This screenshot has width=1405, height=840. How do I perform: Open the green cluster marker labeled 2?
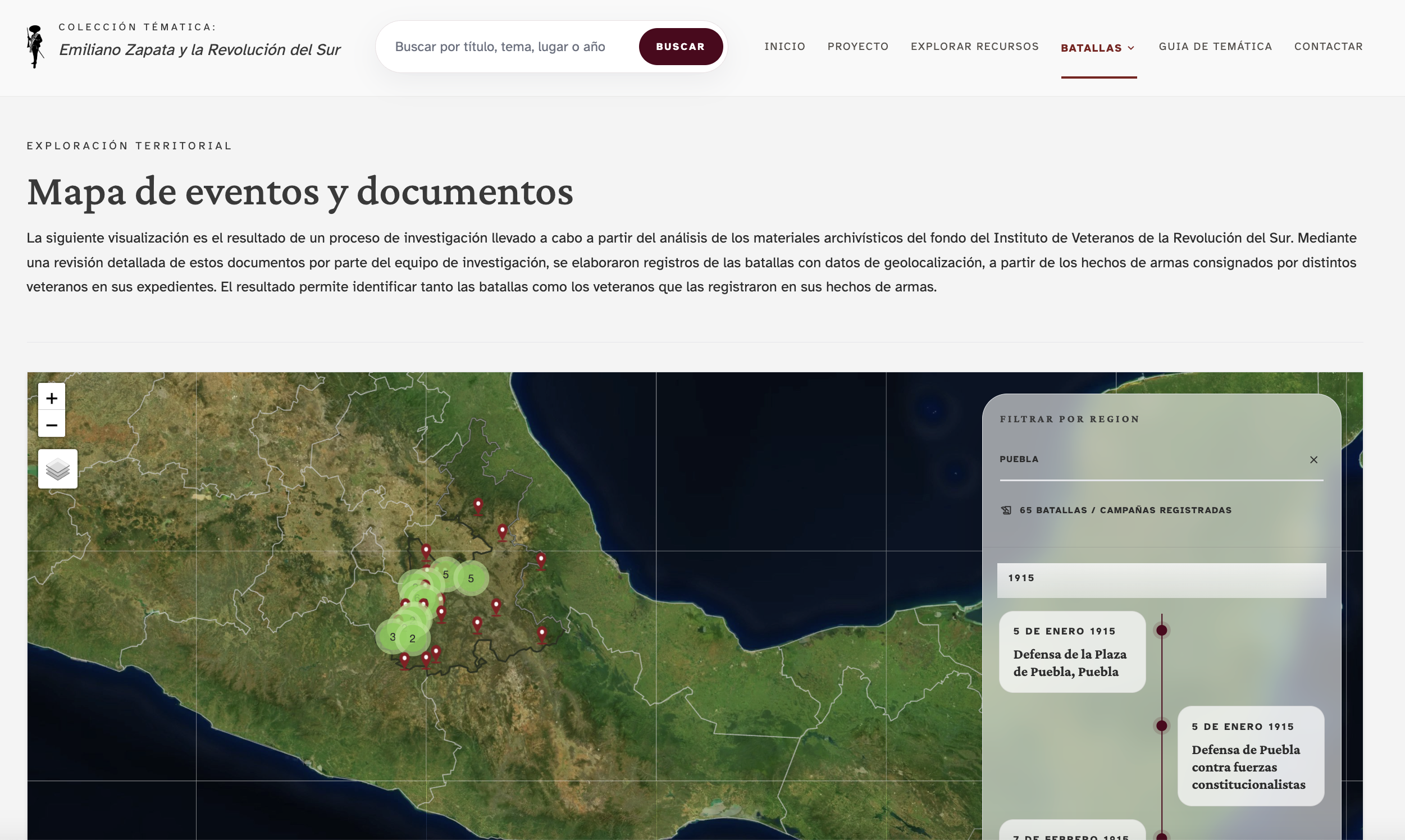pyautogui.click(x=413, y=638)
